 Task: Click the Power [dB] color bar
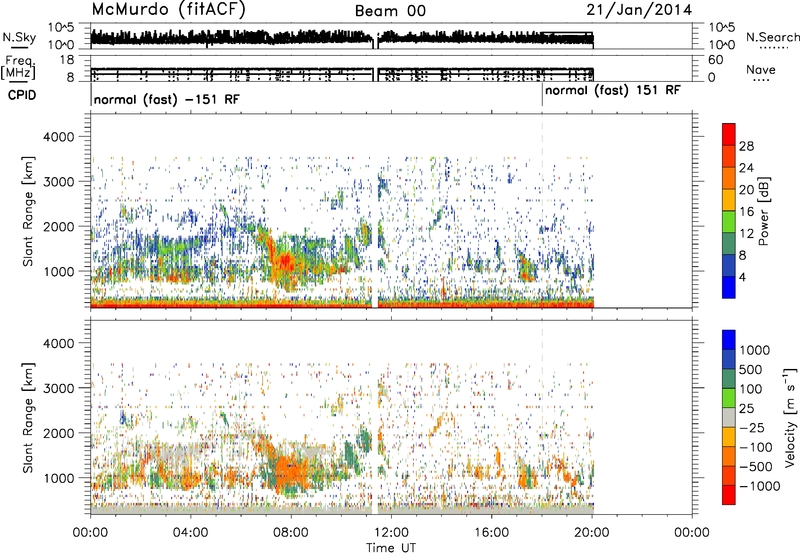pos(729,211)
